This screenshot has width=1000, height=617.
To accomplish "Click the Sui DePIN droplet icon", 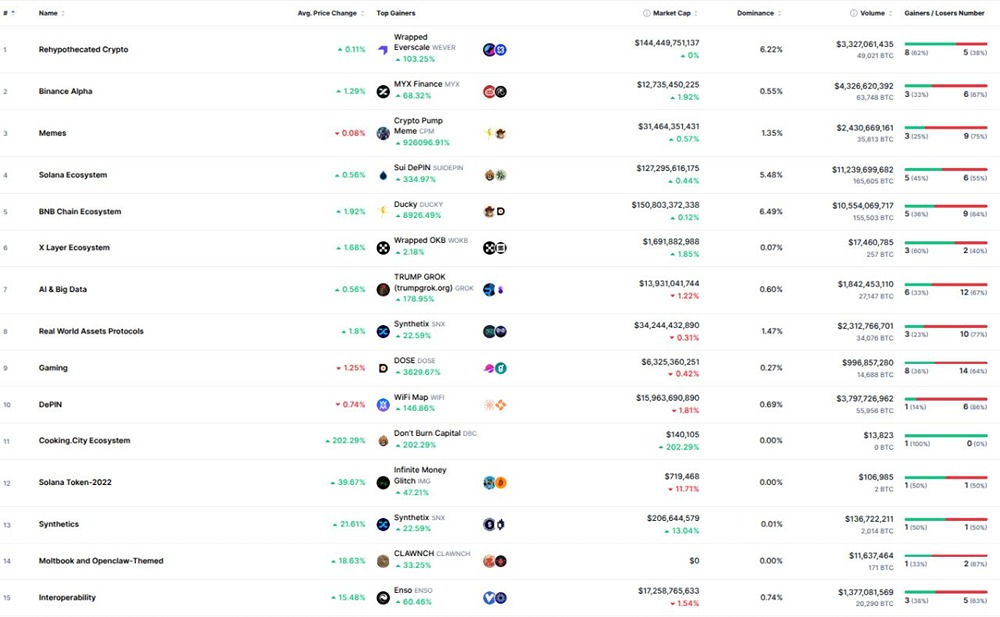I will 383,175.
